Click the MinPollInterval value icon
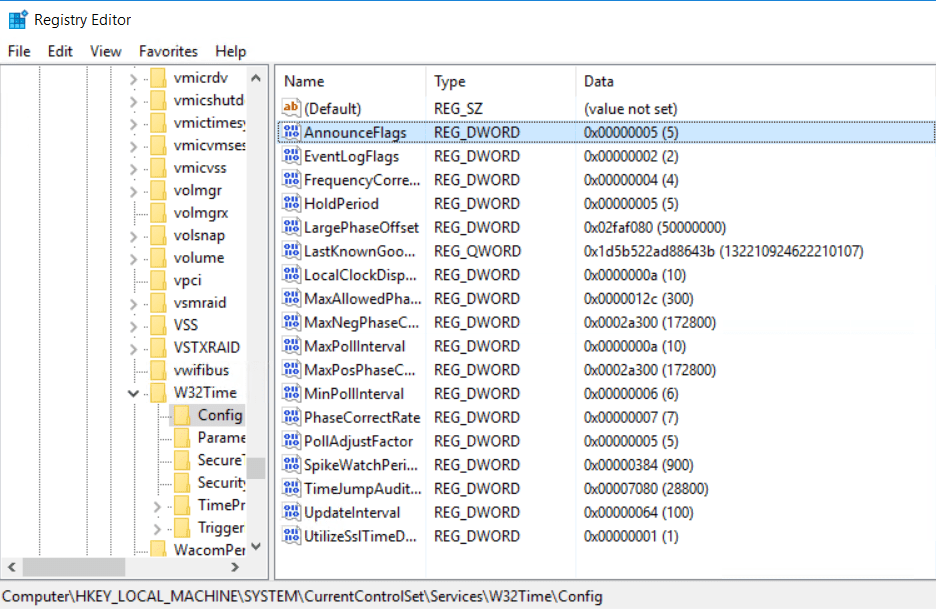 click(x=292, y=394)
